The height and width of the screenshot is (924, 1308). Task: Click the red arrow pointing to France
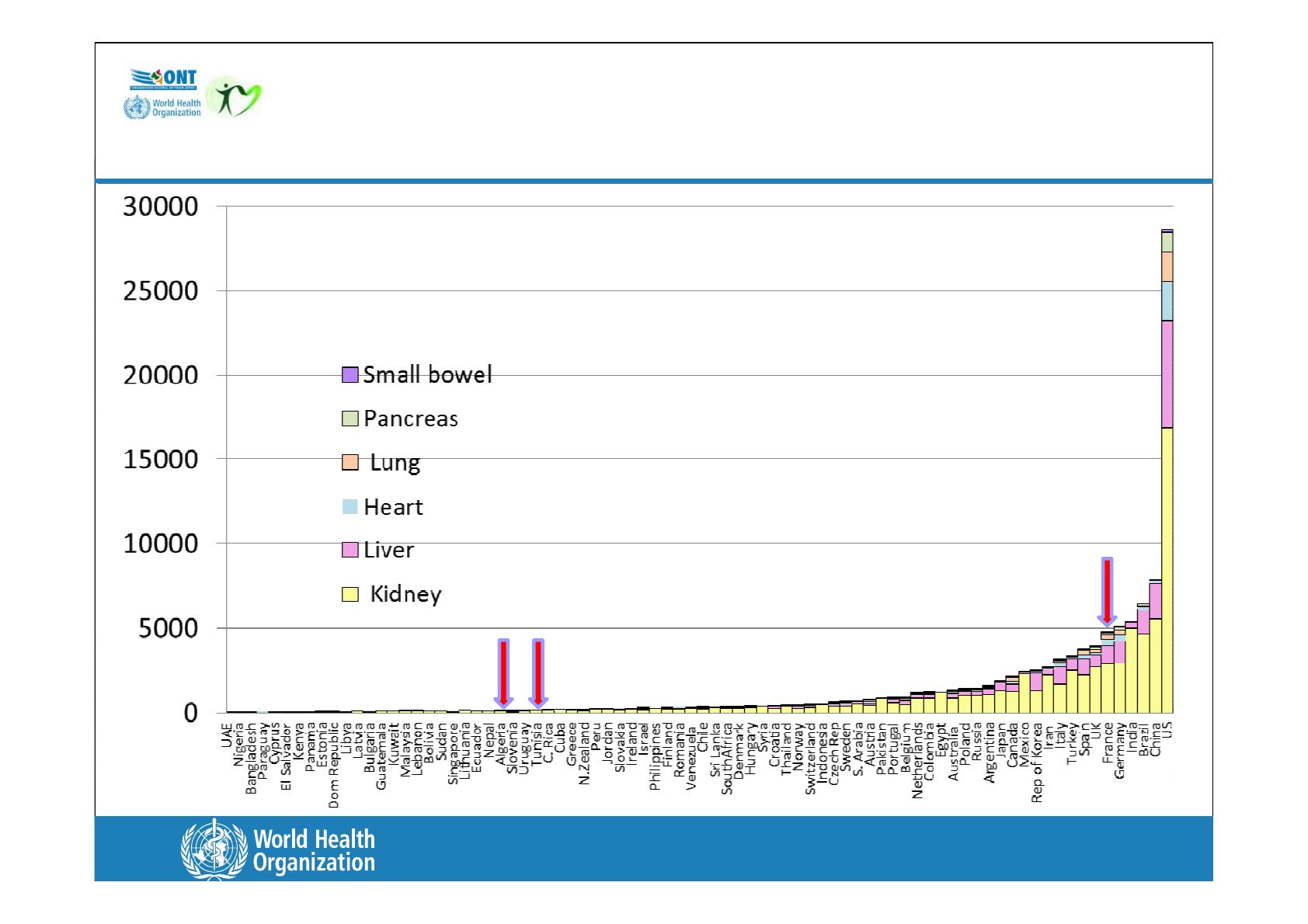click(1108, 592)
